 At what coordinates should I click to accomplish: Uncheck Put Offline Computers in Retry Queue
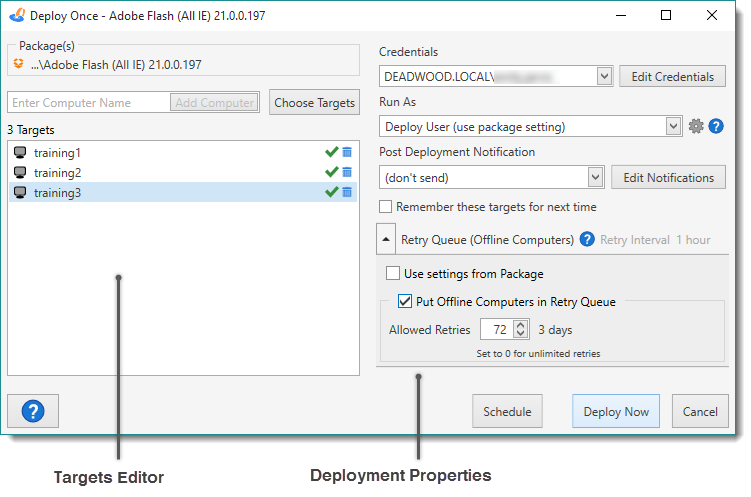point(405,301)
